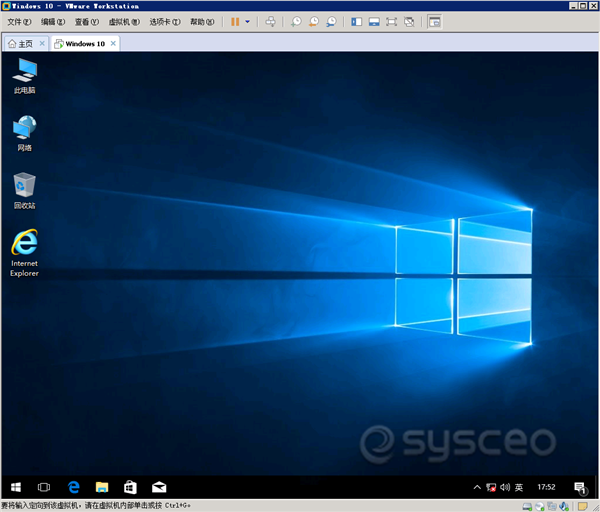Toggle the library sidebar panel icon
The height and width of the screenshot is (512, 600).
coord(356,22)
